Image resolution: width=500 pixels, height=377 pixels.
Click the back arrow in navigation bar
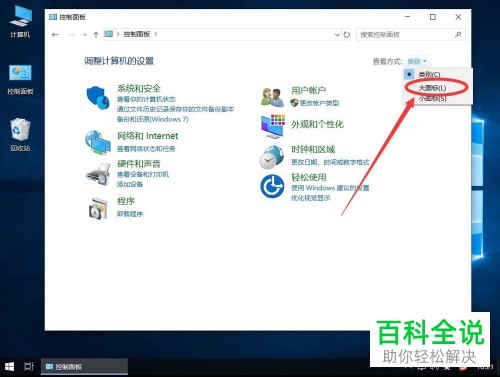coord(55,35)
